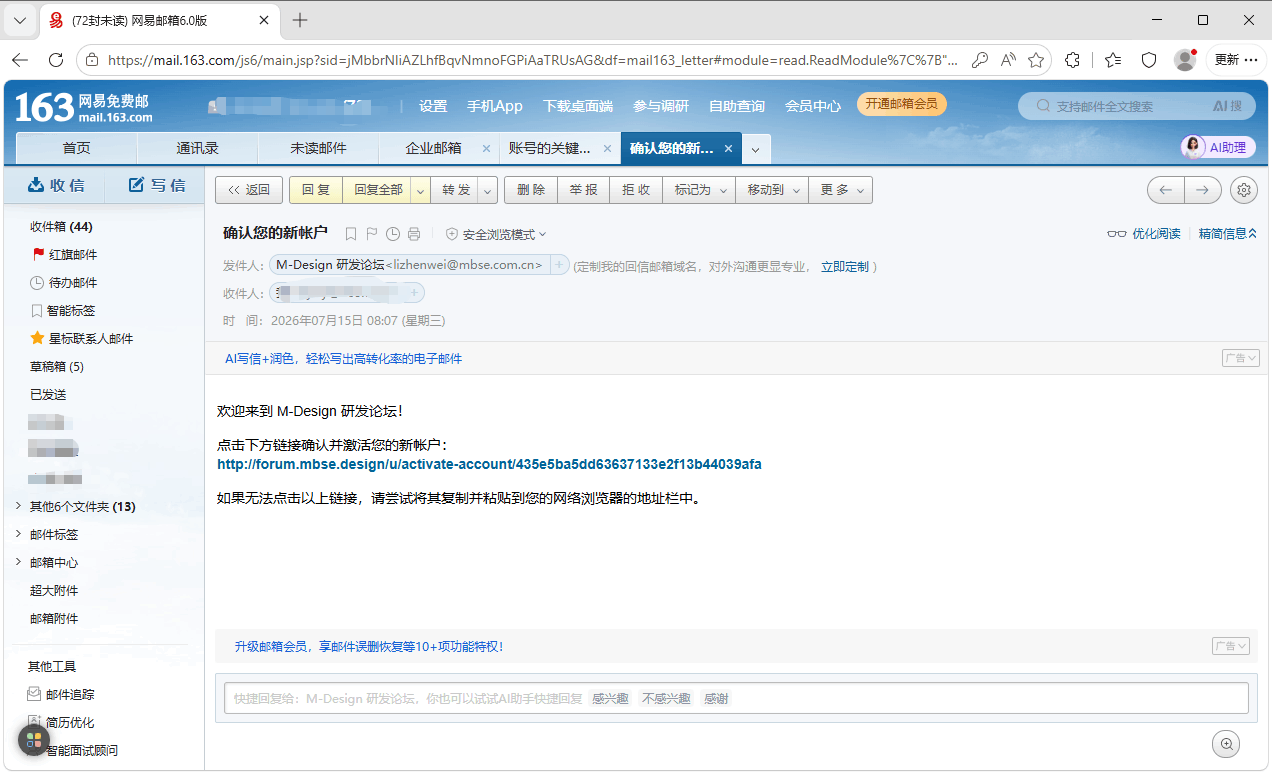Open 邮件追踪 tool
Screen dimensions: 1272x774
point(61,694)
